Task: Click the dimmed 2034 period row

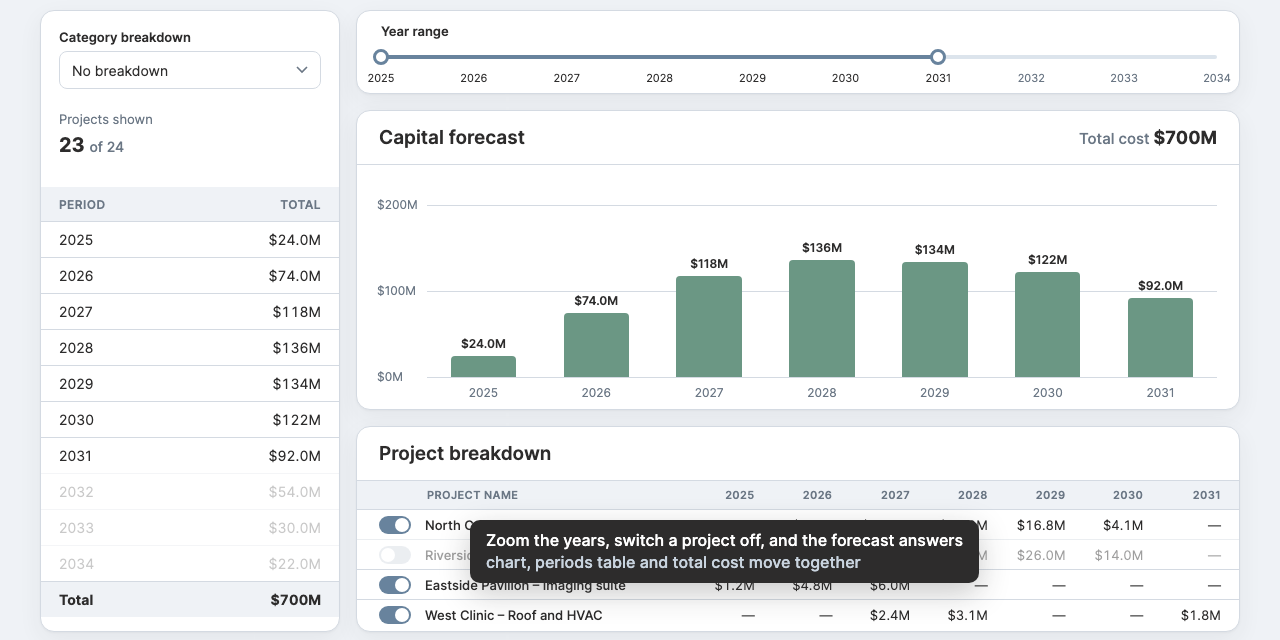Action: pos(190,564)
